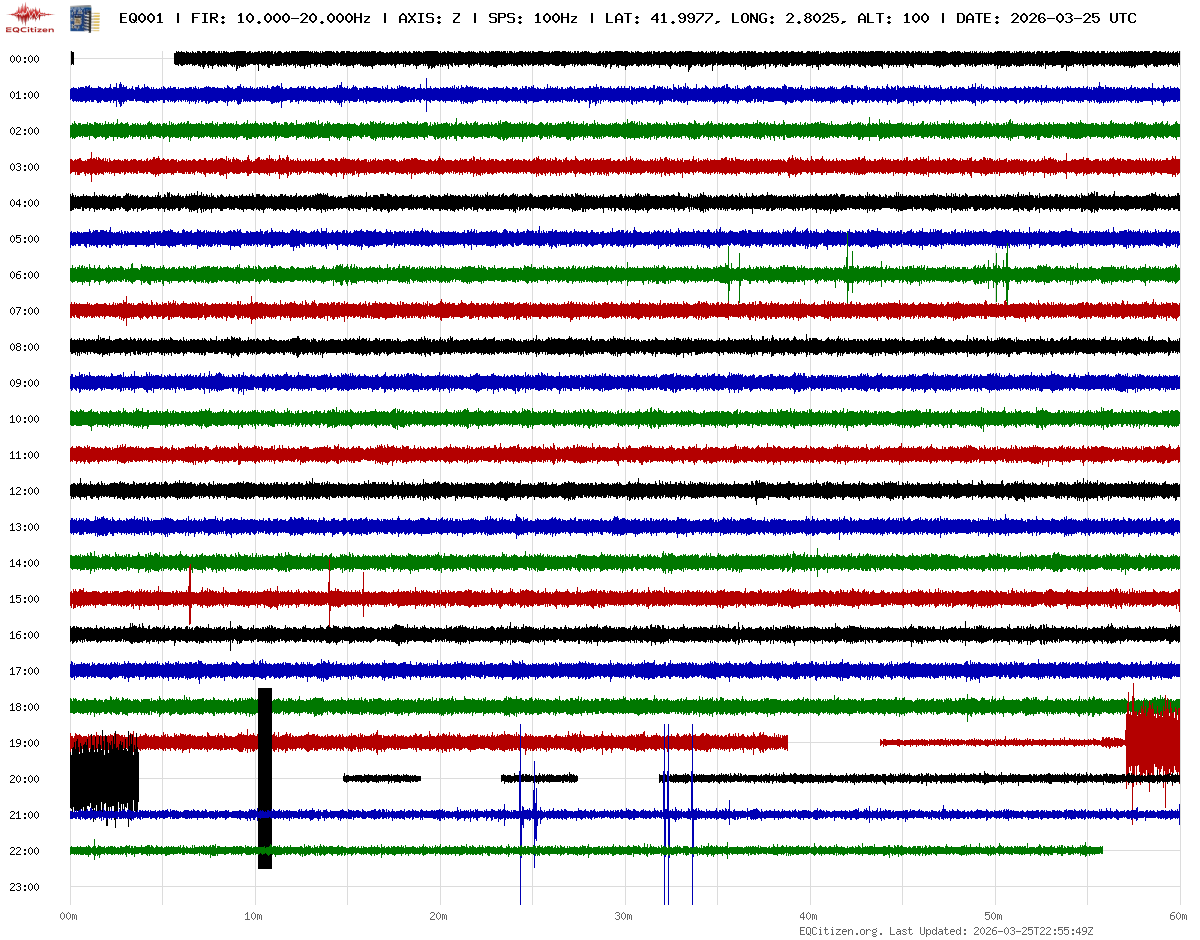The image size is (1200, 940).
Task: Select the 06:00 hour row label
Action: [24, 275]
